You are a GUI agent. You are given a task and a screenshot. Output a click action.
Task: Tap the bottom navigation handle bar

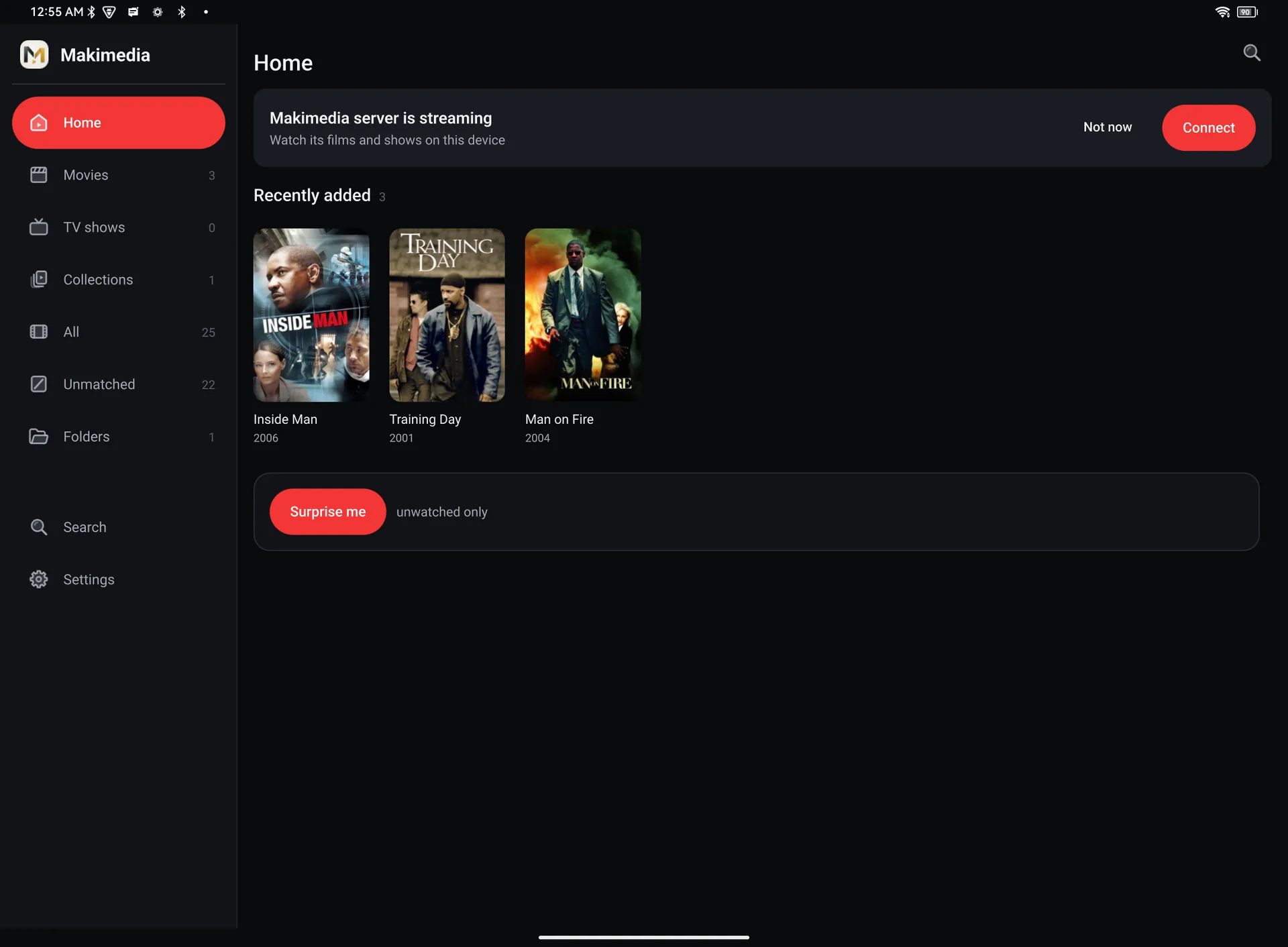644,937
